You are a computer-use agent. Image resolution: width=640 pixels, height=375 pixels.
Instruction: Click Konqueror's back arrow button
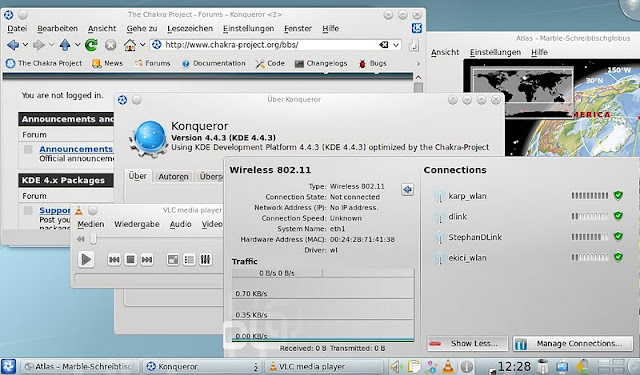(13, 45)
